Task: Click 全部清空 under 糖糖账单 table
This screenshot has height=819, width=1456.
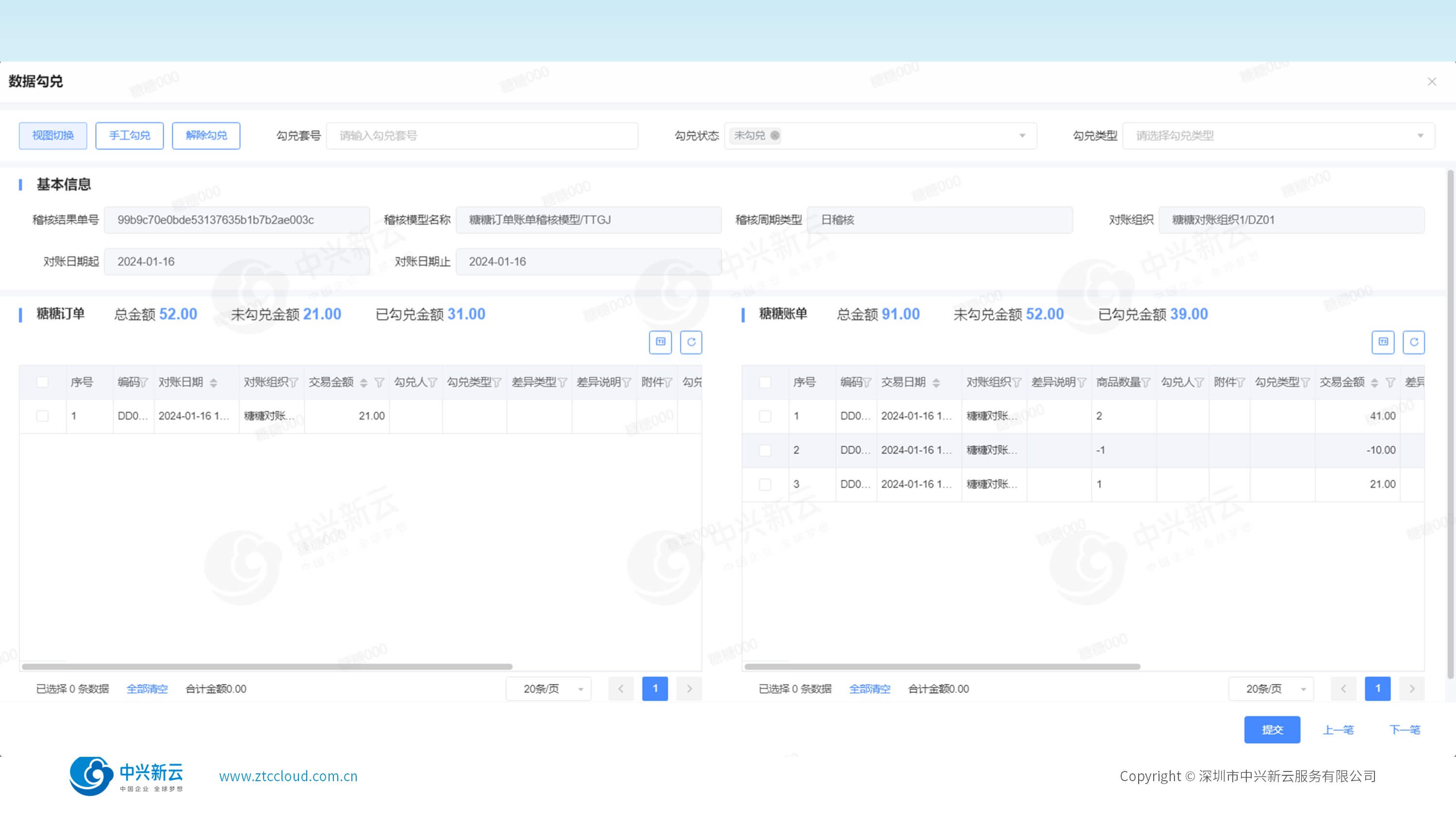Action: pyautogui.click(x=870, y=689)
